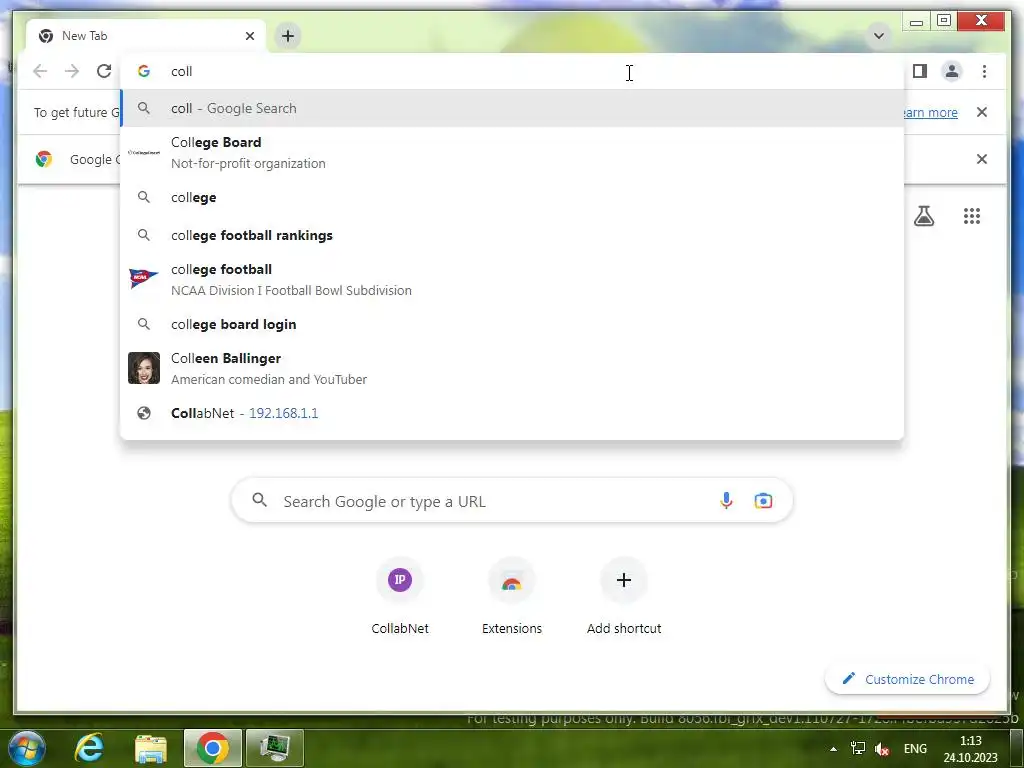The width and height of the screenshot is (1024, 768).
Task: Click the forward navigation arrow
Action: coord(72,71)
